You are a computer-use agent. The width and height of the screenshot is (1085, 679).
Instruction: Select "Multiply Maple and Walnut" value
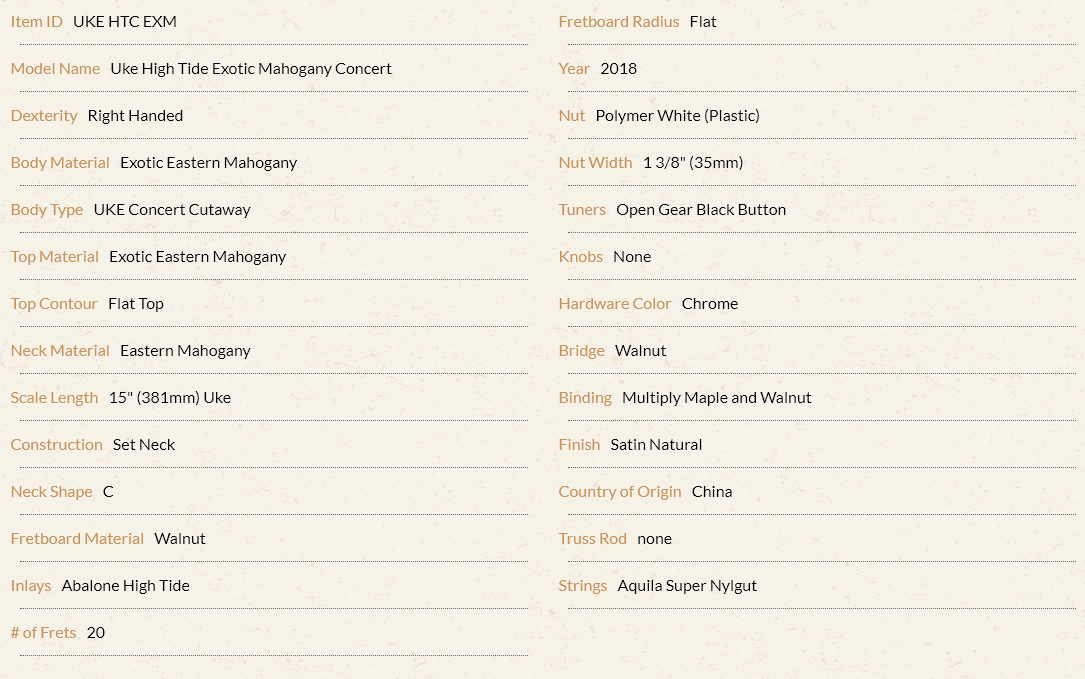pos(717,398)
